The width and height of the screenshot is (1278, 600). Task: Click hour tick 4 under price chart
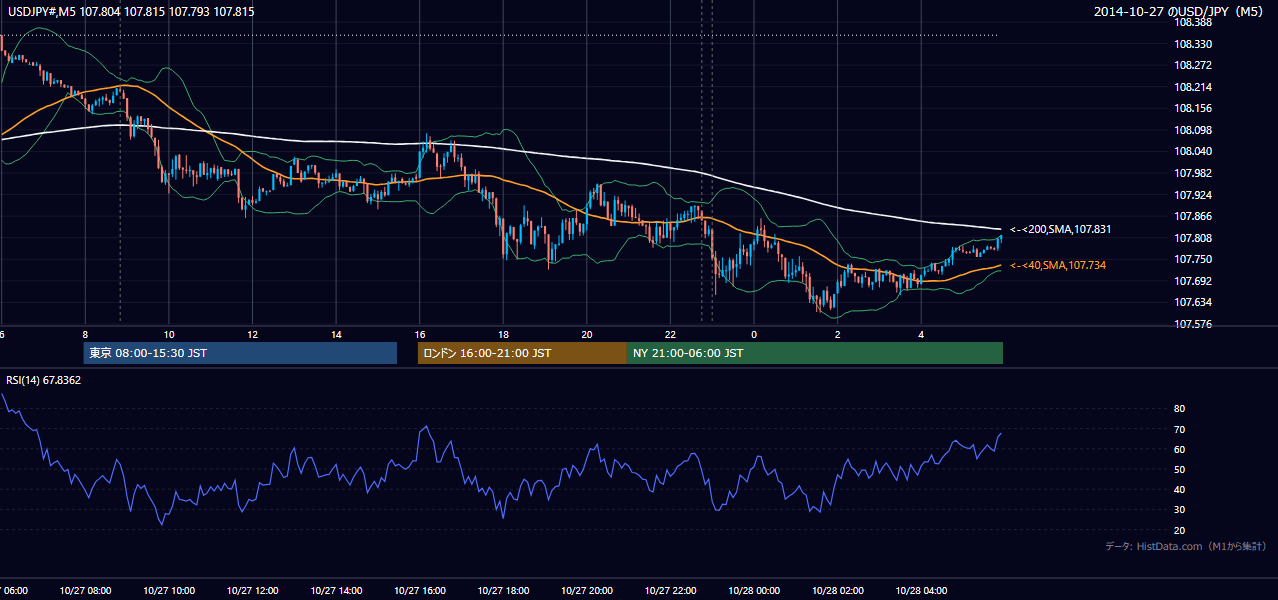tap(921, 335)
